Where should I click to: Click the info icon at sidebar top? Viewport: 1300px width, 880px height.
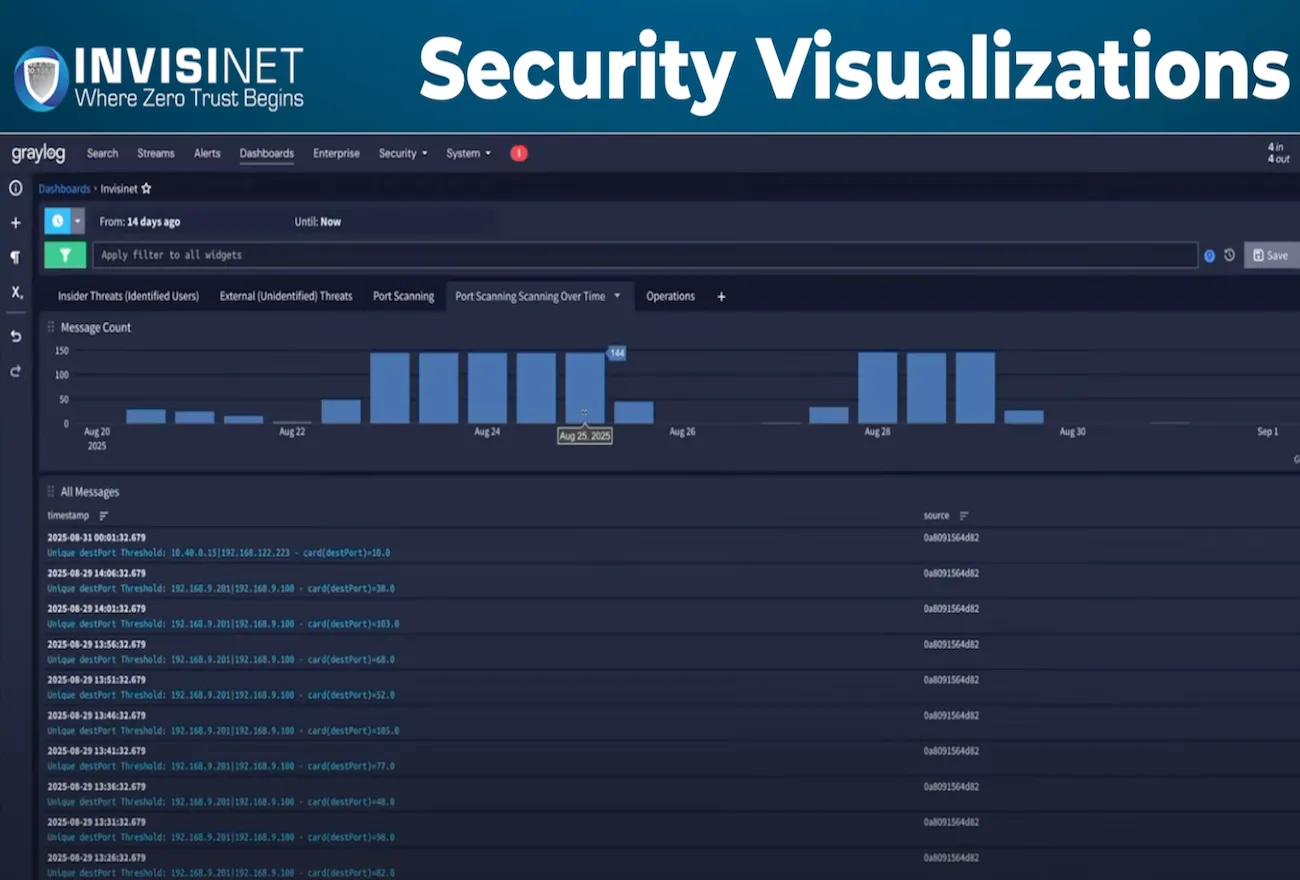pyautogui.click(x=15, y=188)
